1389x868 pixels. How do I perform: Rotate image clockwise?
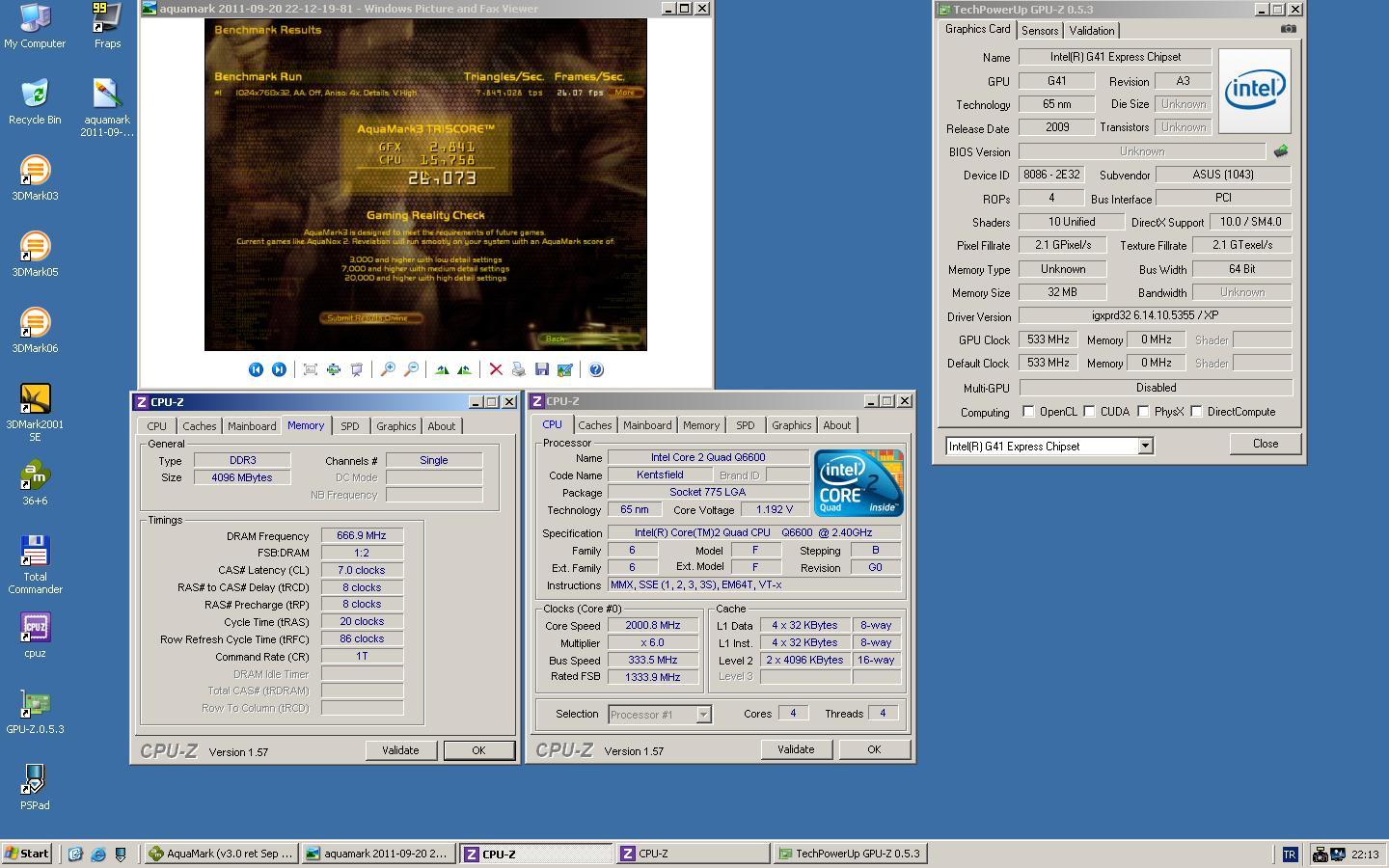pos(442,369)
